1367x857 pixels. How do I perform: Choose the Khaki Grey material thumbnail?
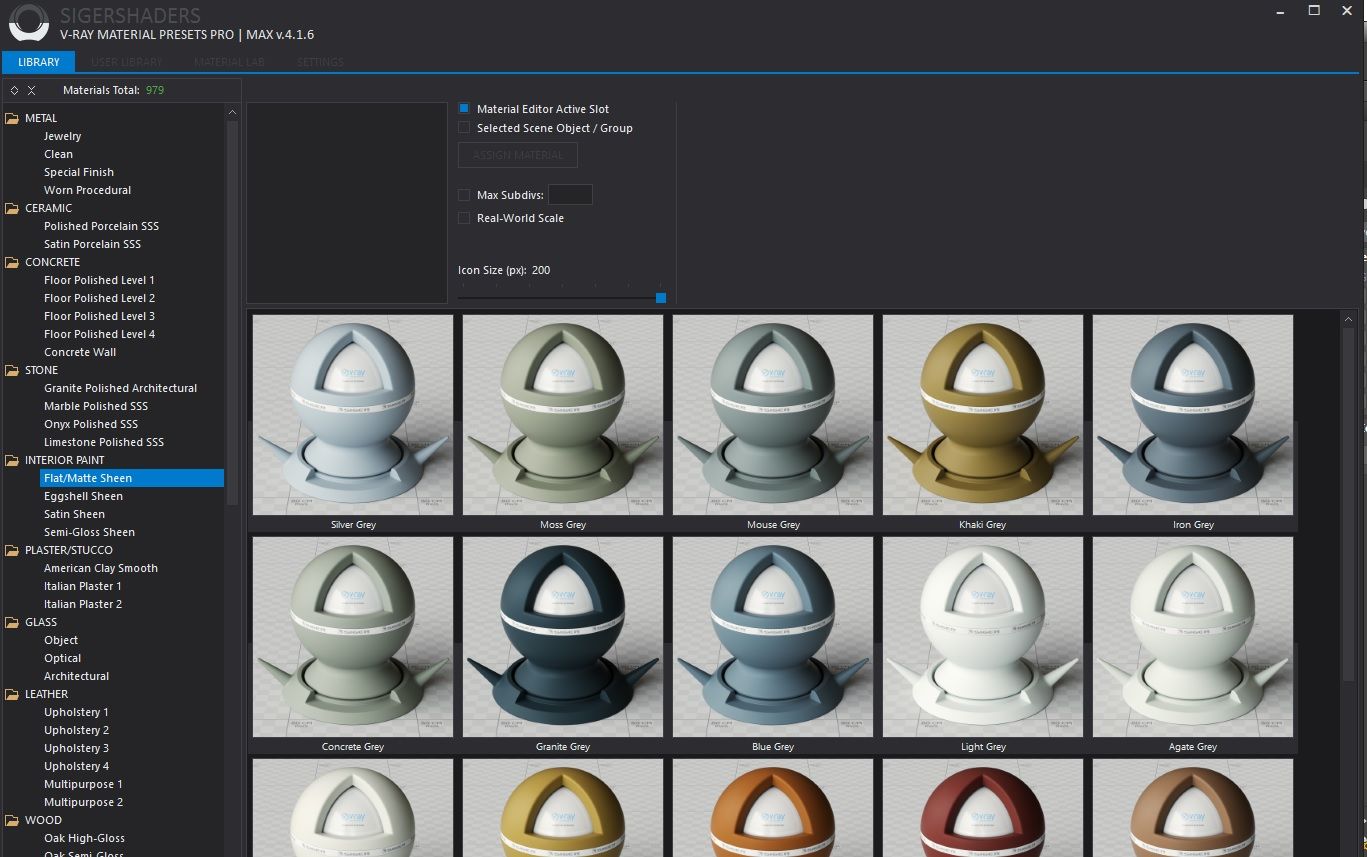coord(983,415)
